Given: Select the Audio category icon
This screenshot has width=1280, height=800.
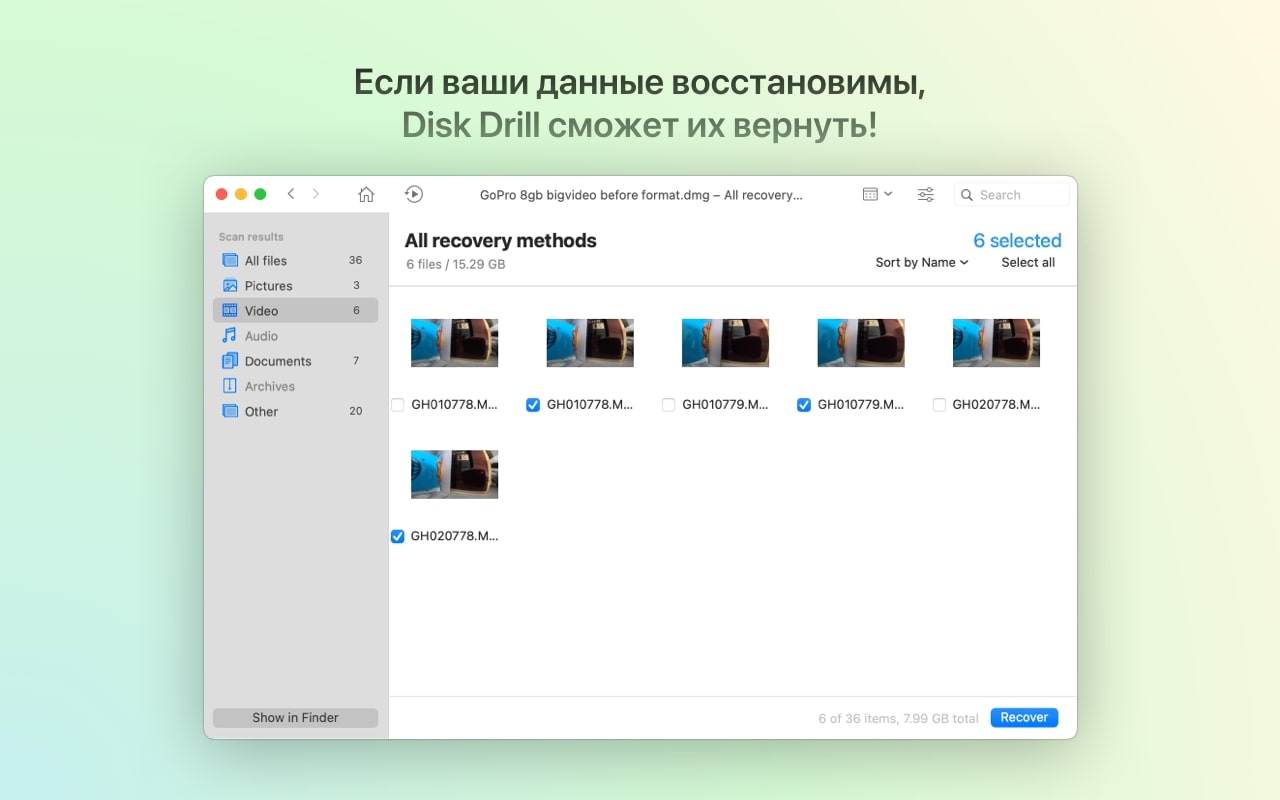Looking at the screenshot, I should pyautogui.click(x=230, y=335).
